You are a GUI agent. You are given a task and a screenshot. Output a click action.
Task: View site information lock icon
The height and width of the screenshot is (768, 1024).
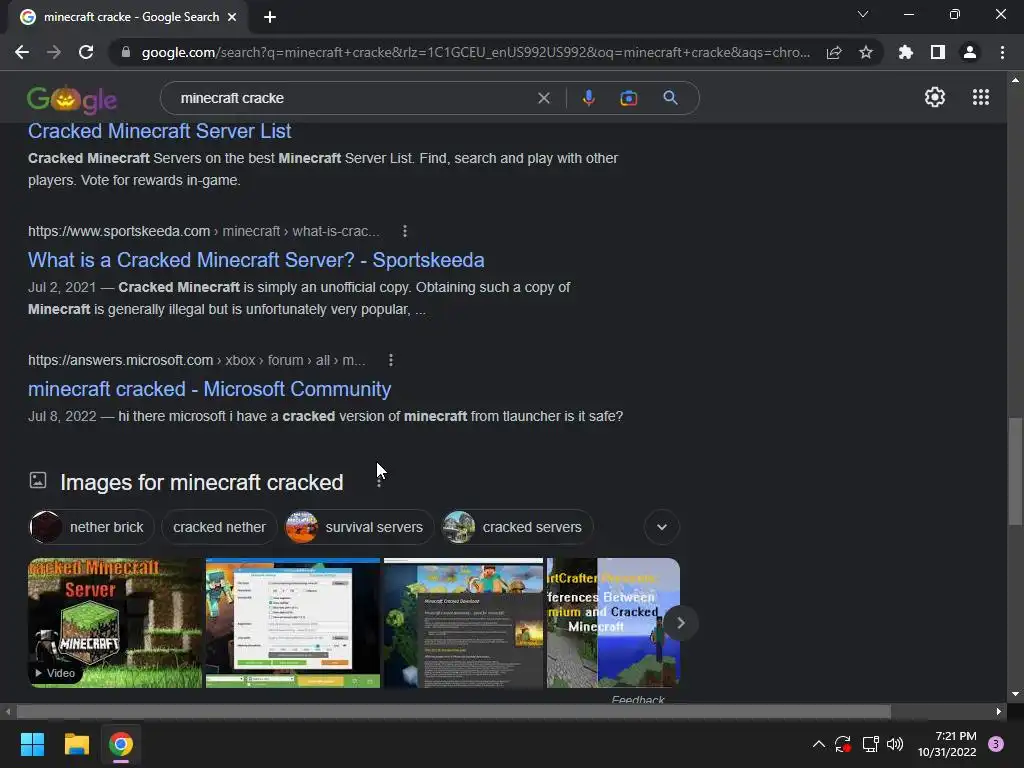pyautogui.click(x=126, y=52)
